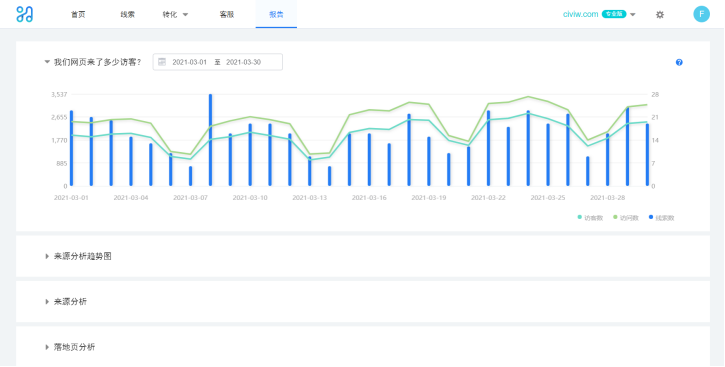This screenshot has width=725, height=367.
Task: Switch to the 线索 tab
Action: (128, 14)
